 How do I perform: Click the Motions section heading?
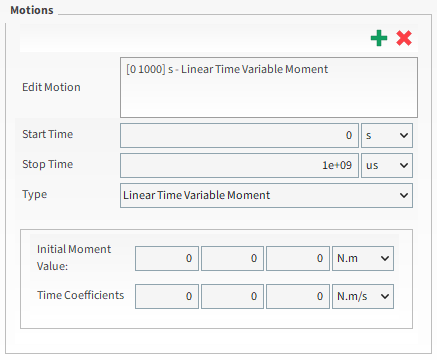click(32, 10)
